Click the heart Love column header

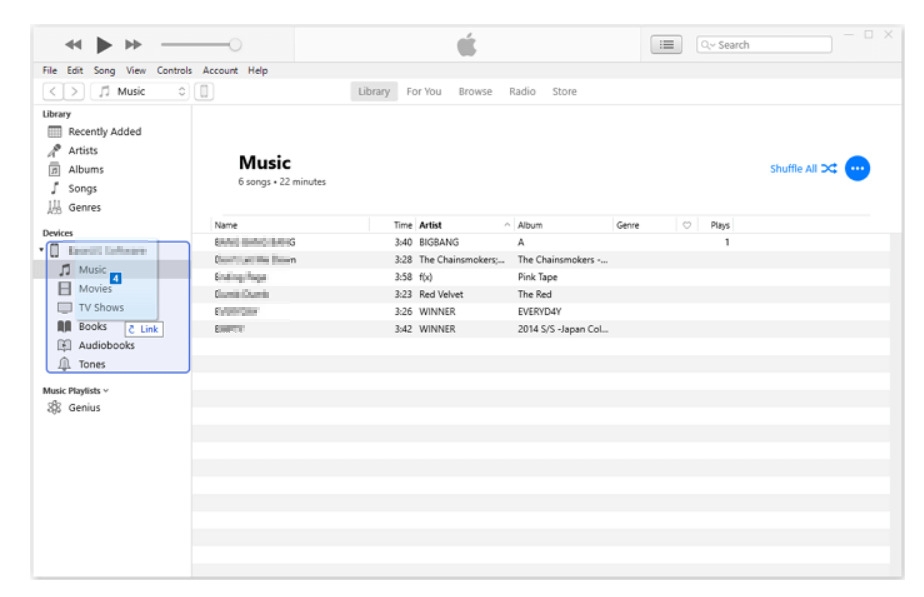(x=687, y=225)
